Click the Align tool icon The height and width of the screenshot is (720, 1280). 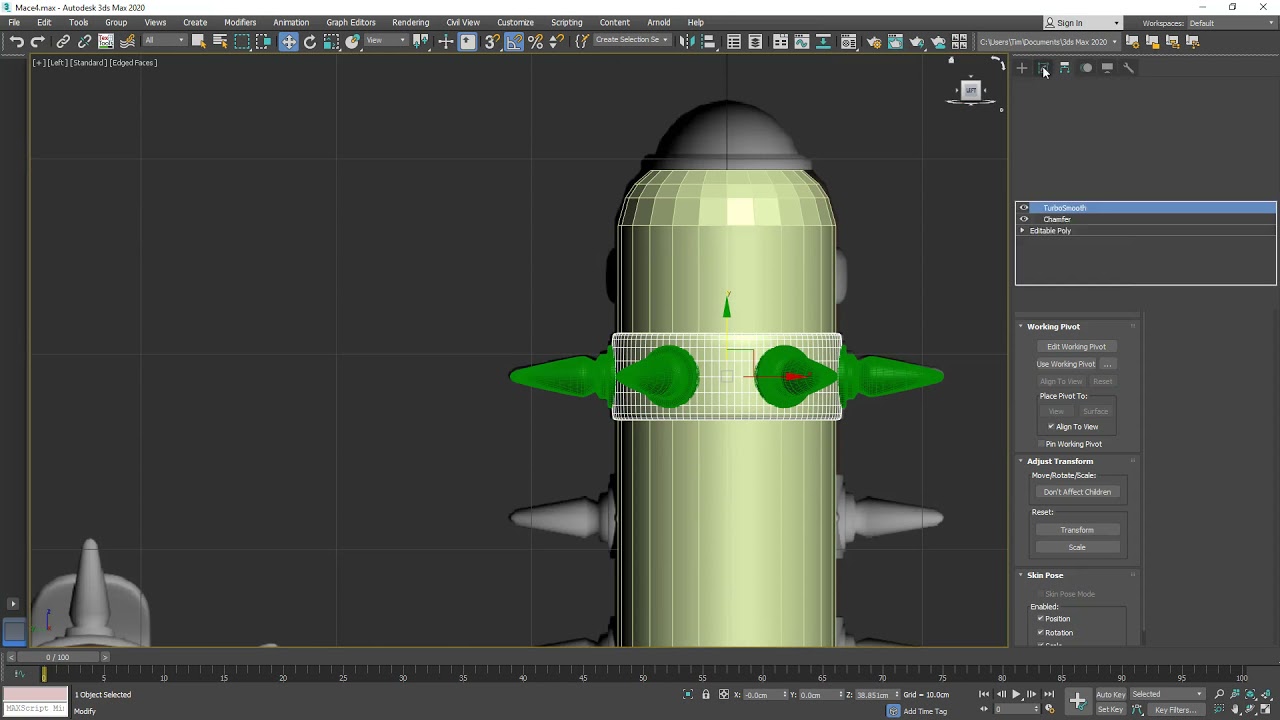pos(708,41)
